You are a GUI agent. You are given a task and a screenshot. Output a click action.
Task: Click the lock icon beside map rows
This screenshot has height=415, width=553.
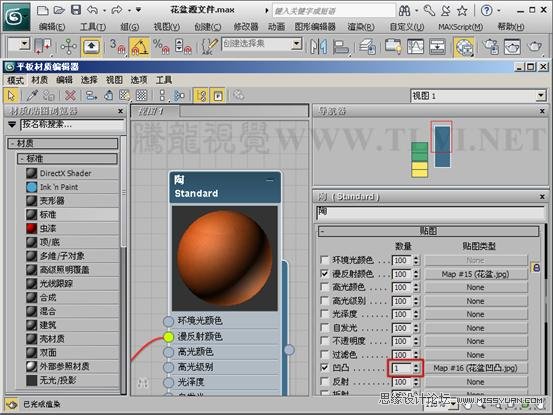coord(536,268)
